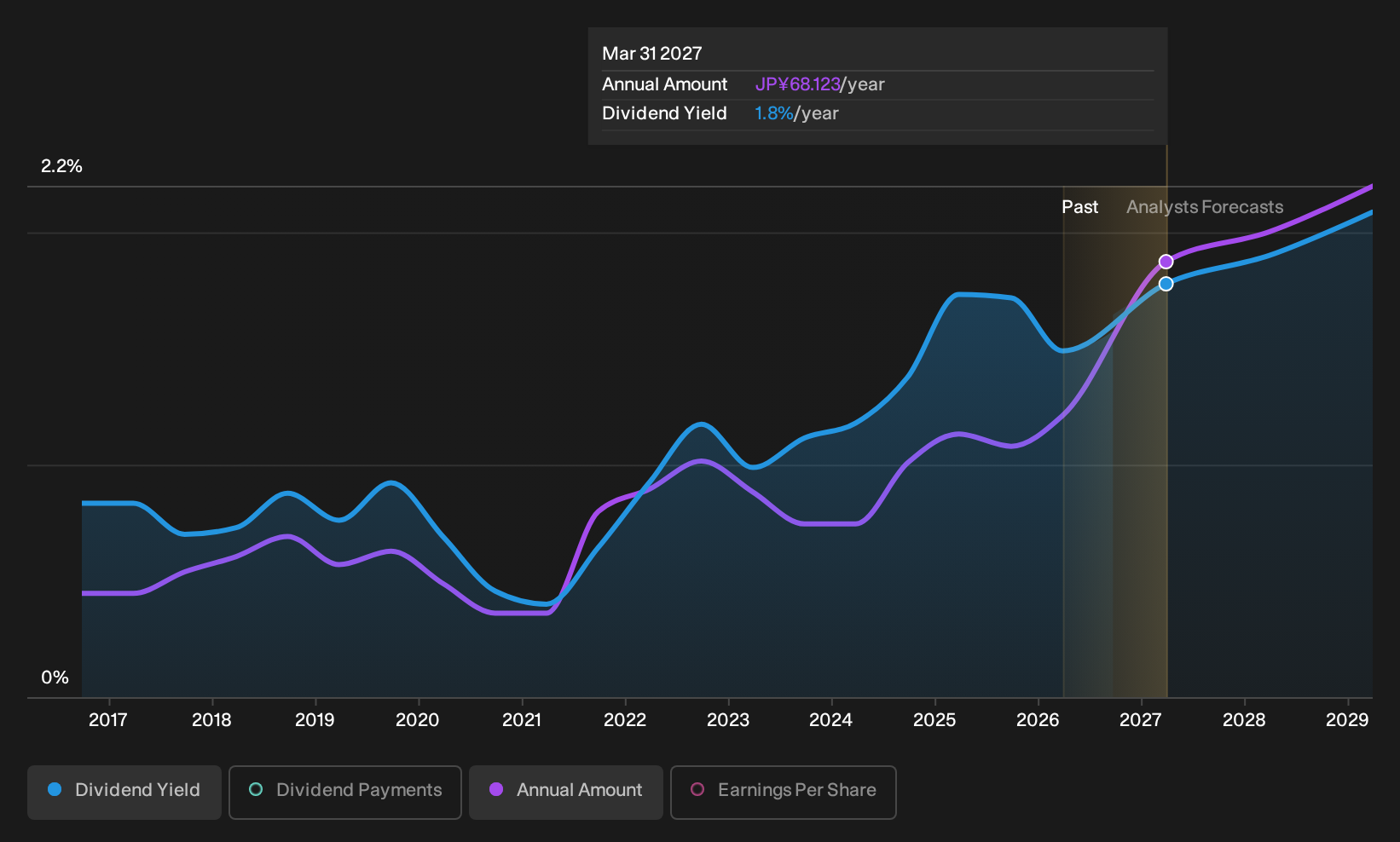The width and height of the screenshot is (1400, 842).
Task: Click the teal Dividend Payments legend circle
Action: click(256, 789)
